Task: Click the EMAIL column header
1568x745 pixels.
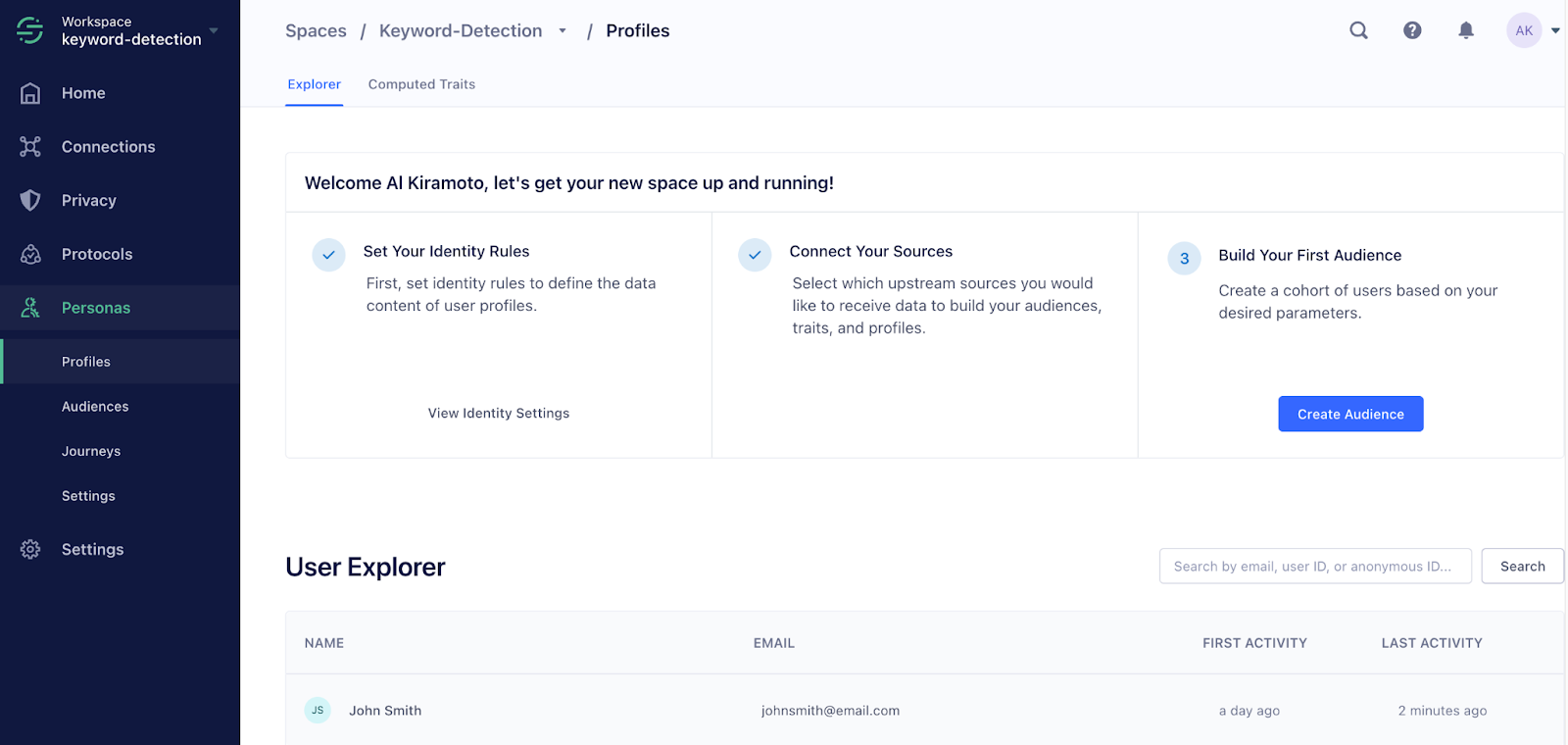Action: coord(774,643)
